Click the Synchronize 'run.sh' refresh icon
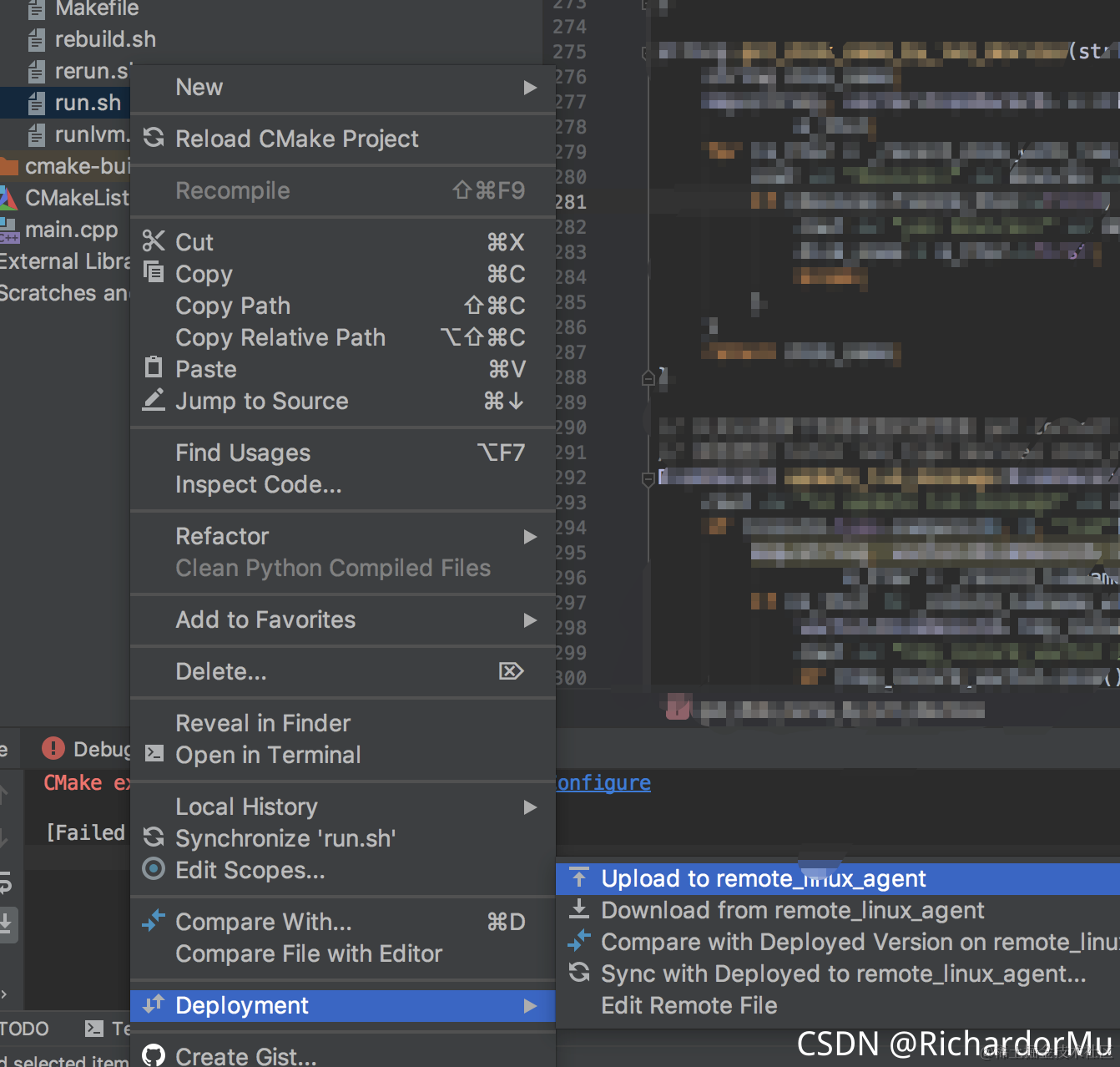This screenshot has height=1067, width=1120. [x=154, y=837]
